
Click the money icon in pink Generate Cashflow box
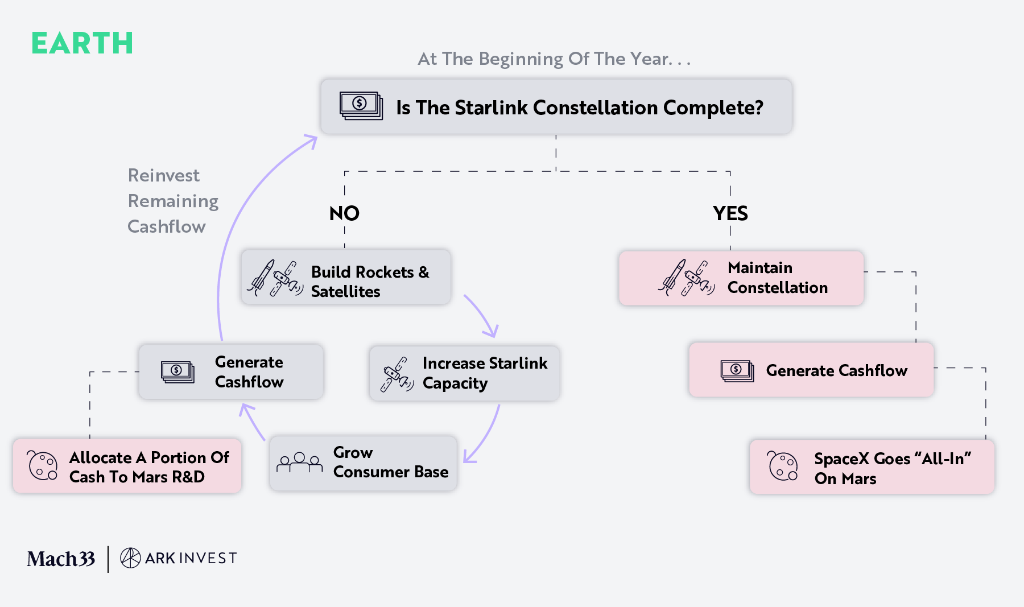(737, 371)
